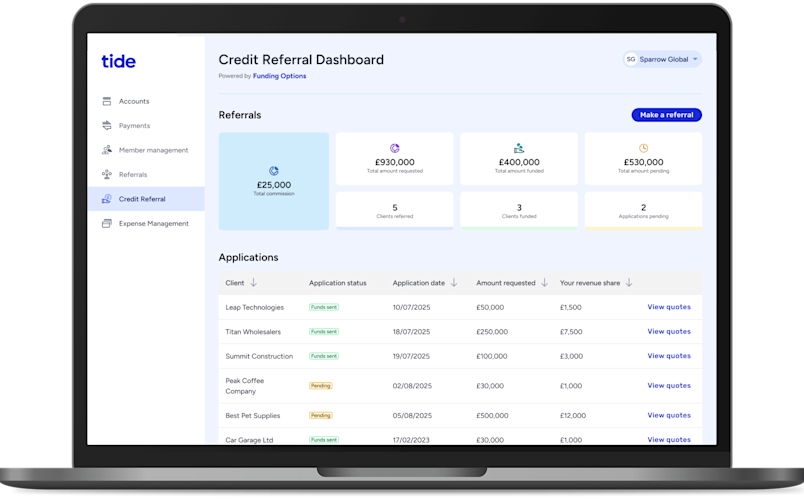This screenshot has height=501, width=804.
Task: Click the Summit Construction client name
Action: (259, 356)
